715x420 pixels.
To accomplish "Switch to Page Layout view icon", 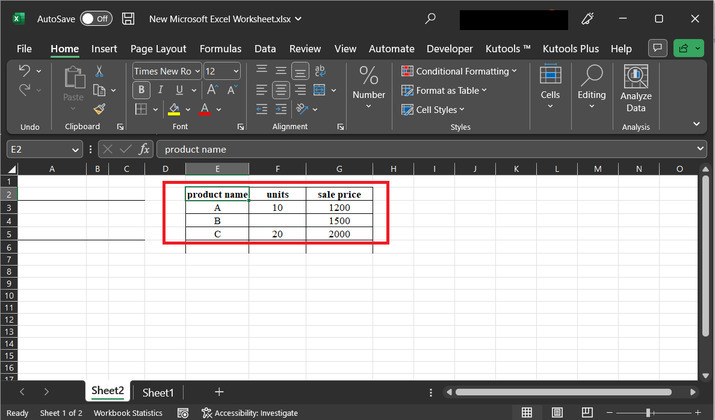I will pos(557,412).
